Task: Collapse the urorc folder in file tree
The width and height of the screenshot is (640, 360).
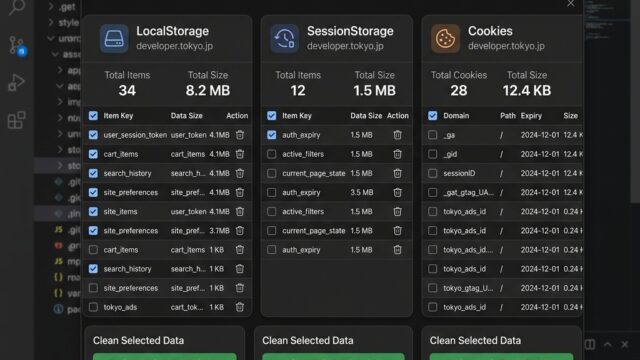Action: [x=51, y=38]
